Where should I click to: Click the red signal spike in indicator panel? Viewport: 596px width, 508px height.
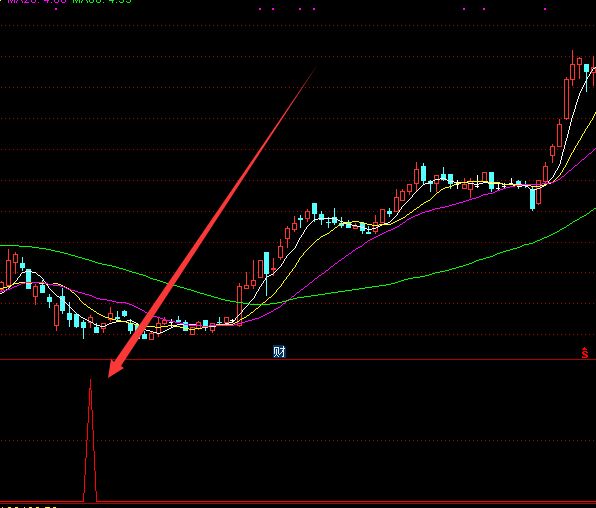coord(90,440)
